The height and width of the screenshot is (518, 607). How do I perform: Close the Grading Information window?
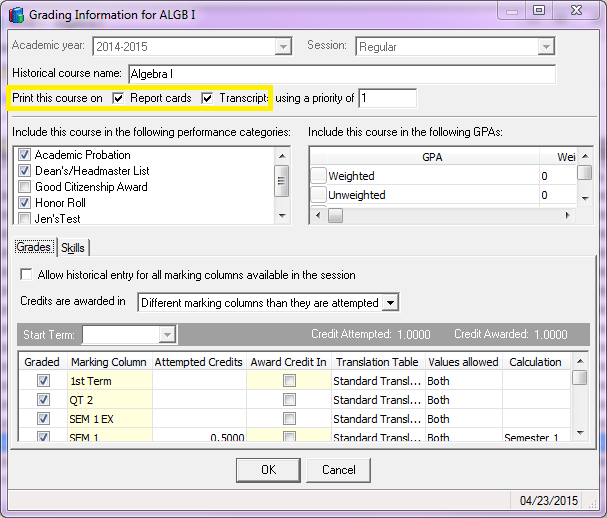pyautogui.click(x=576, y=10)
